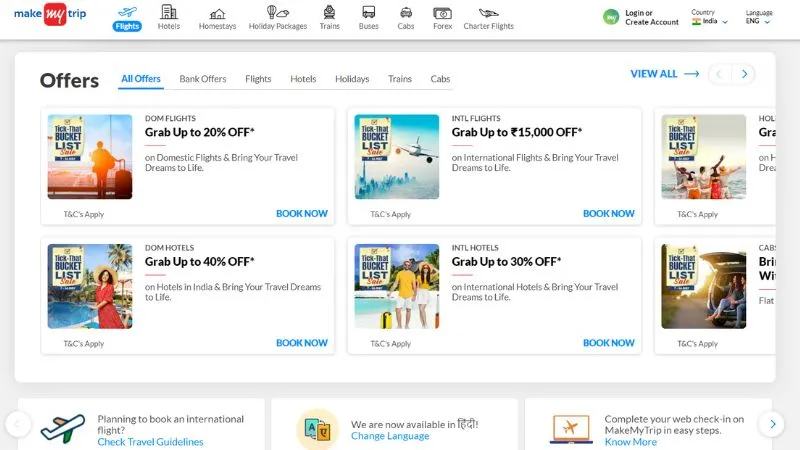800x450 pixels.
Task: Click 'Grab Up to 30% OFF*' heading
Action: click(x=506, y=262)
